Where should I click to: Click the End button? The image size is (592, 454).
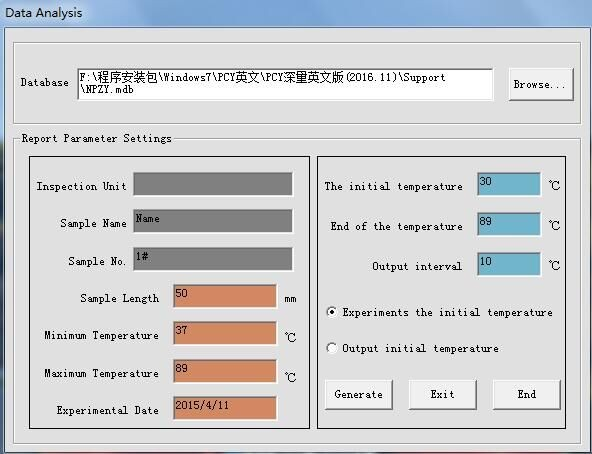click(x=527, y=394)
